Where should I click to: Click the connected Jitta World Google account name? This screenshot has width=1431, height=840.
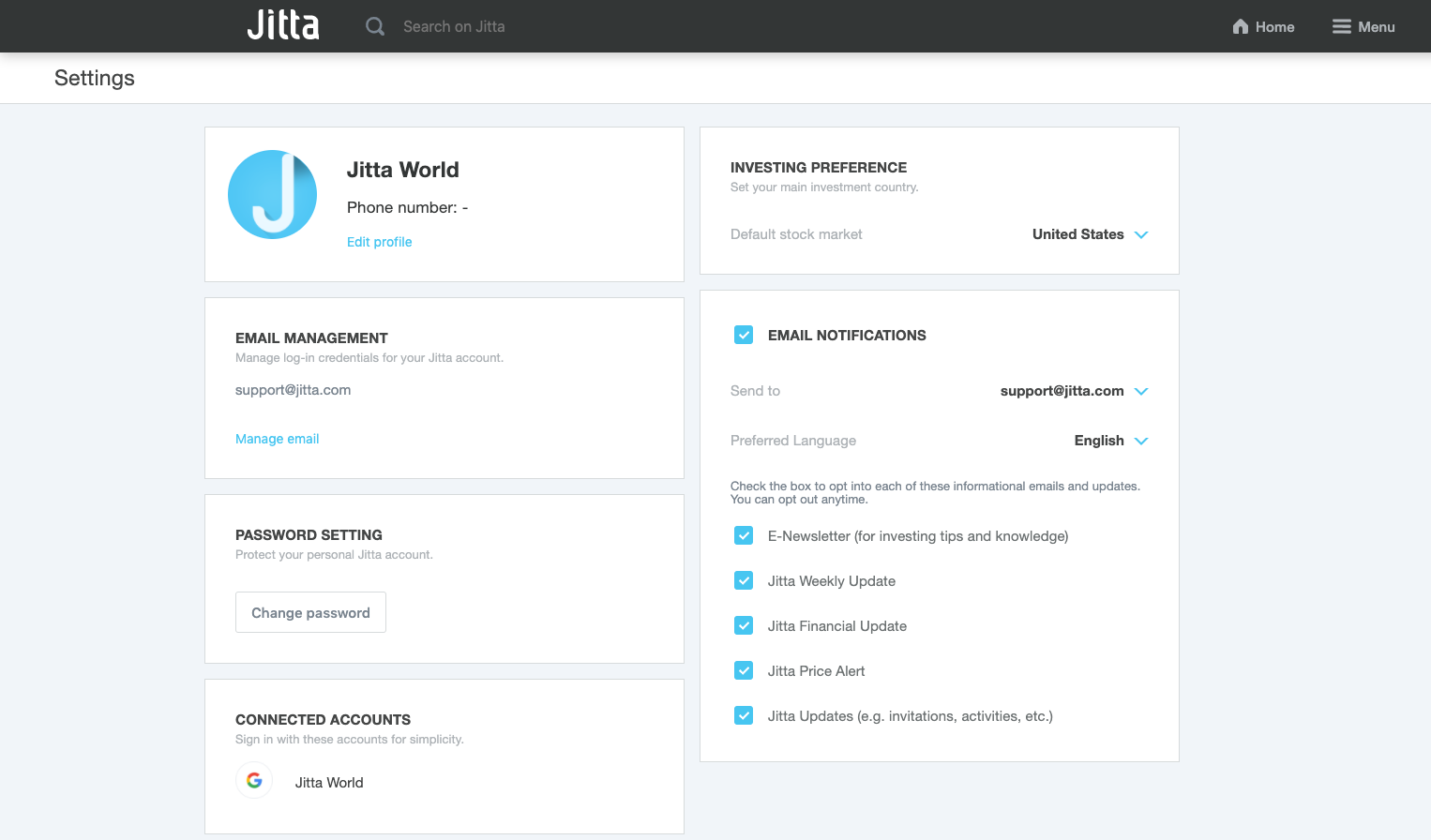click(x=329, y=782)
